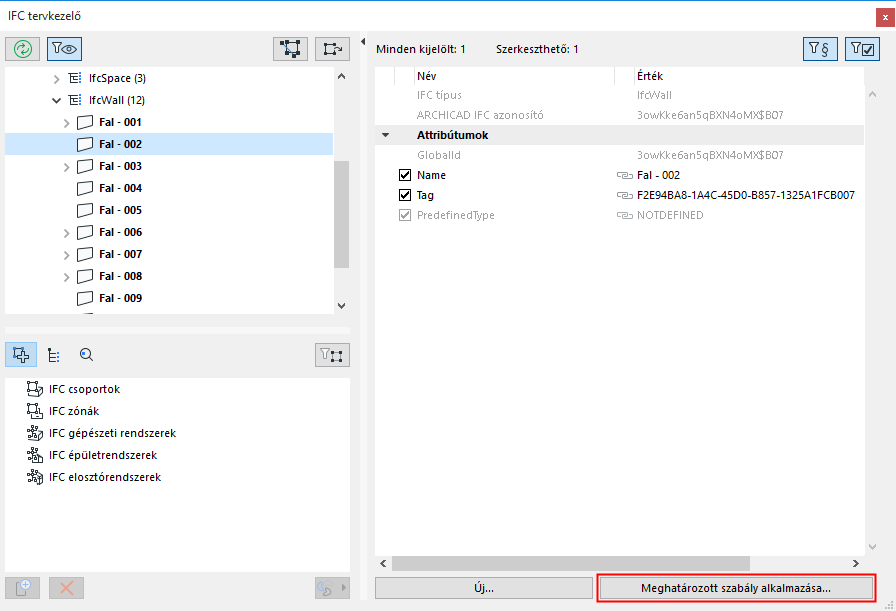This screenshot has height=611, width=896.
Task: Click the wall icon beside Fal - 003
Action: [85, 166]
